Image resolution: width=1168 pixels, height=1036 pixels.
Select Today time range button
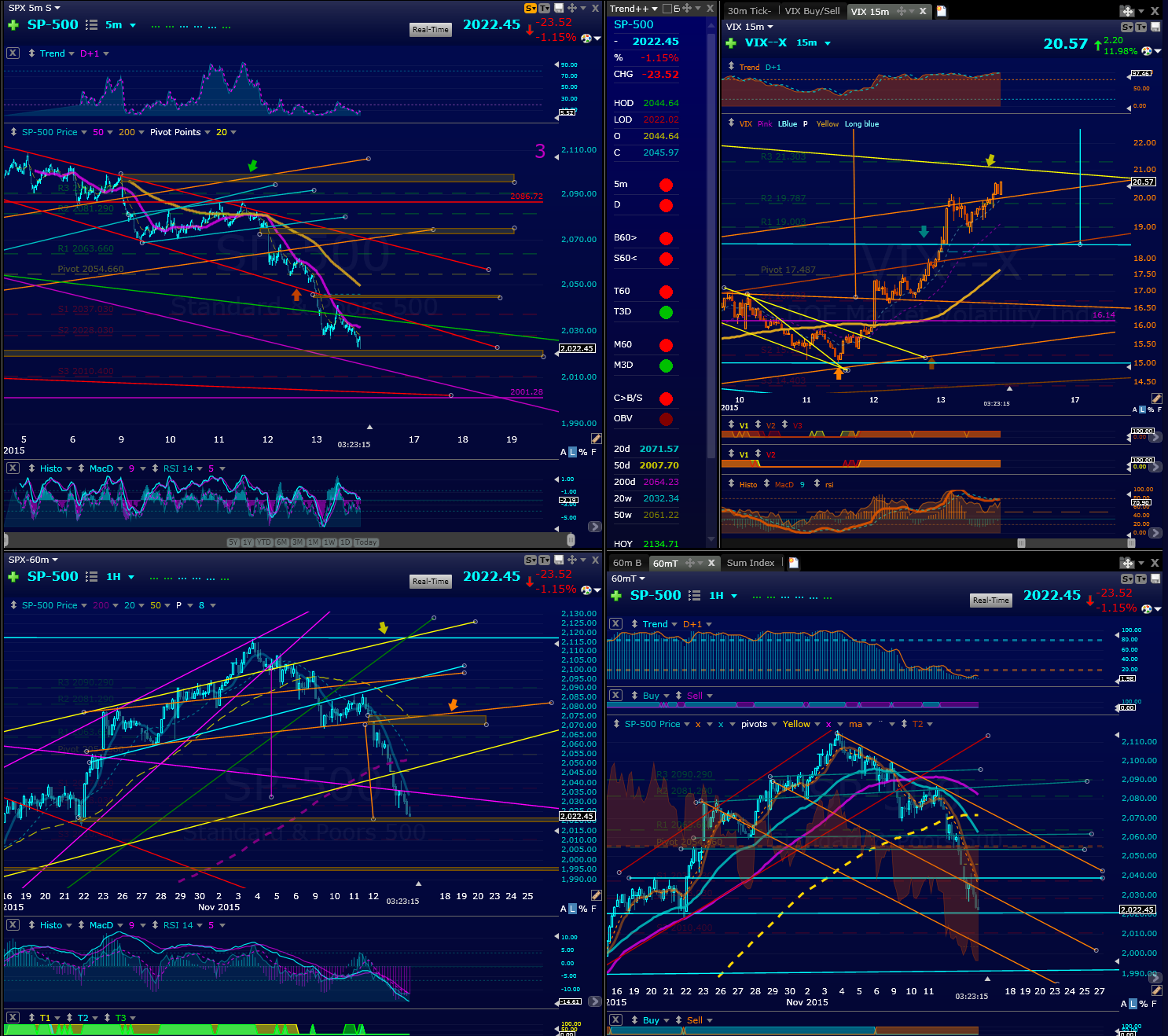(366, 542)
